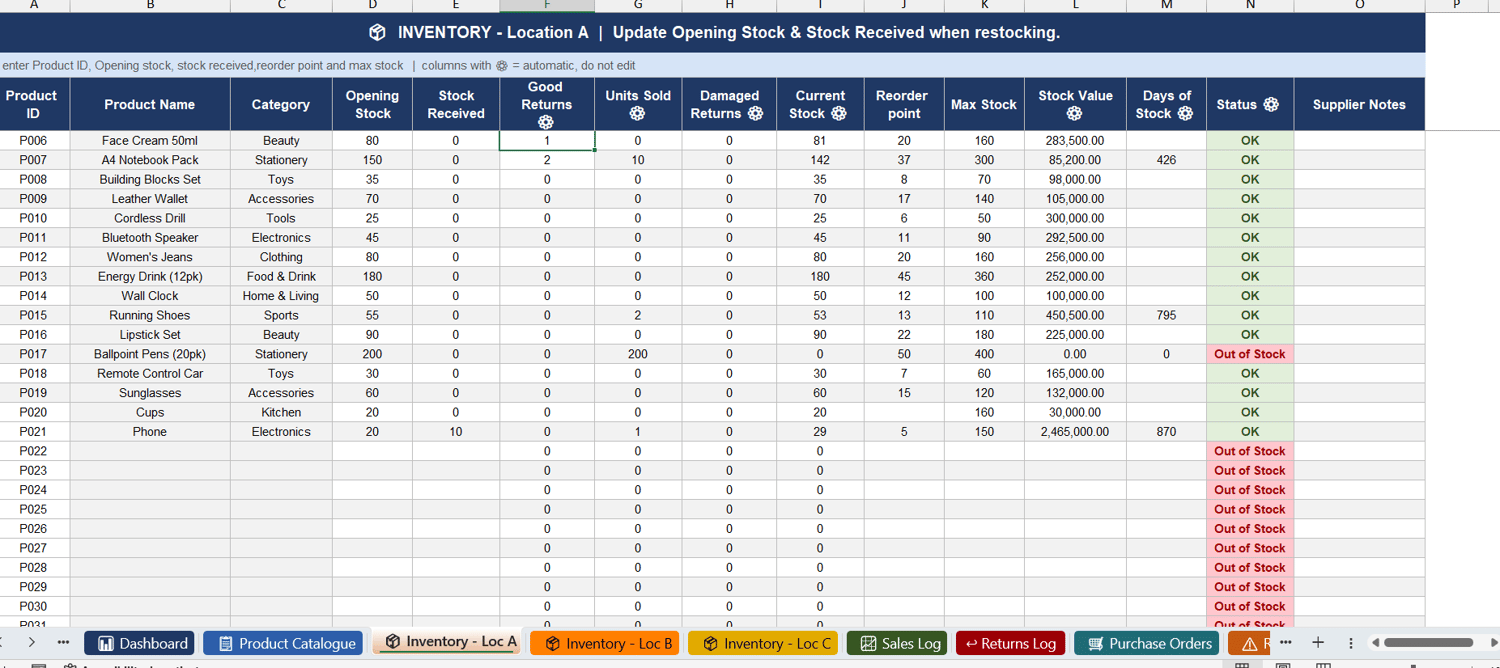Screen dimensions: 1500x668
Task: Open the Returns Log sheet tab
Action: (x=1010, y=643)
